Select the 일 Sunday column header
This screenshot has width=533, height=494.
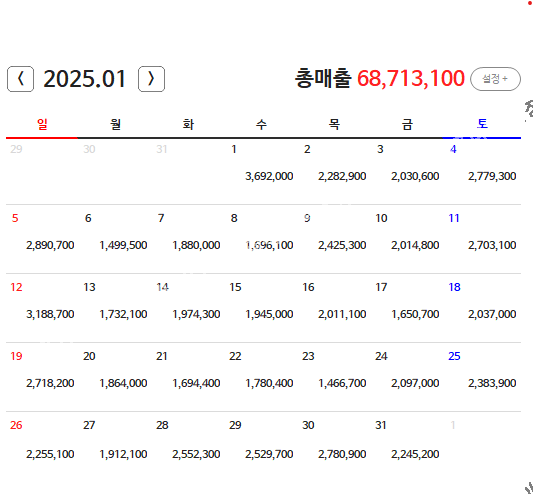point(42,124)
